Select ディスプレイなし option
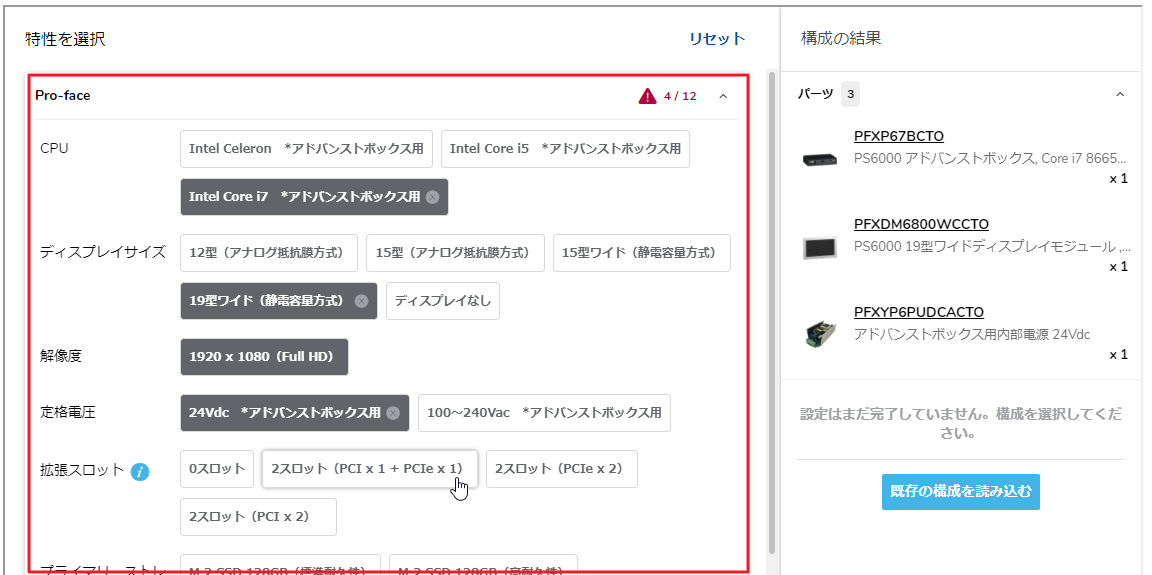 [443, 301]
